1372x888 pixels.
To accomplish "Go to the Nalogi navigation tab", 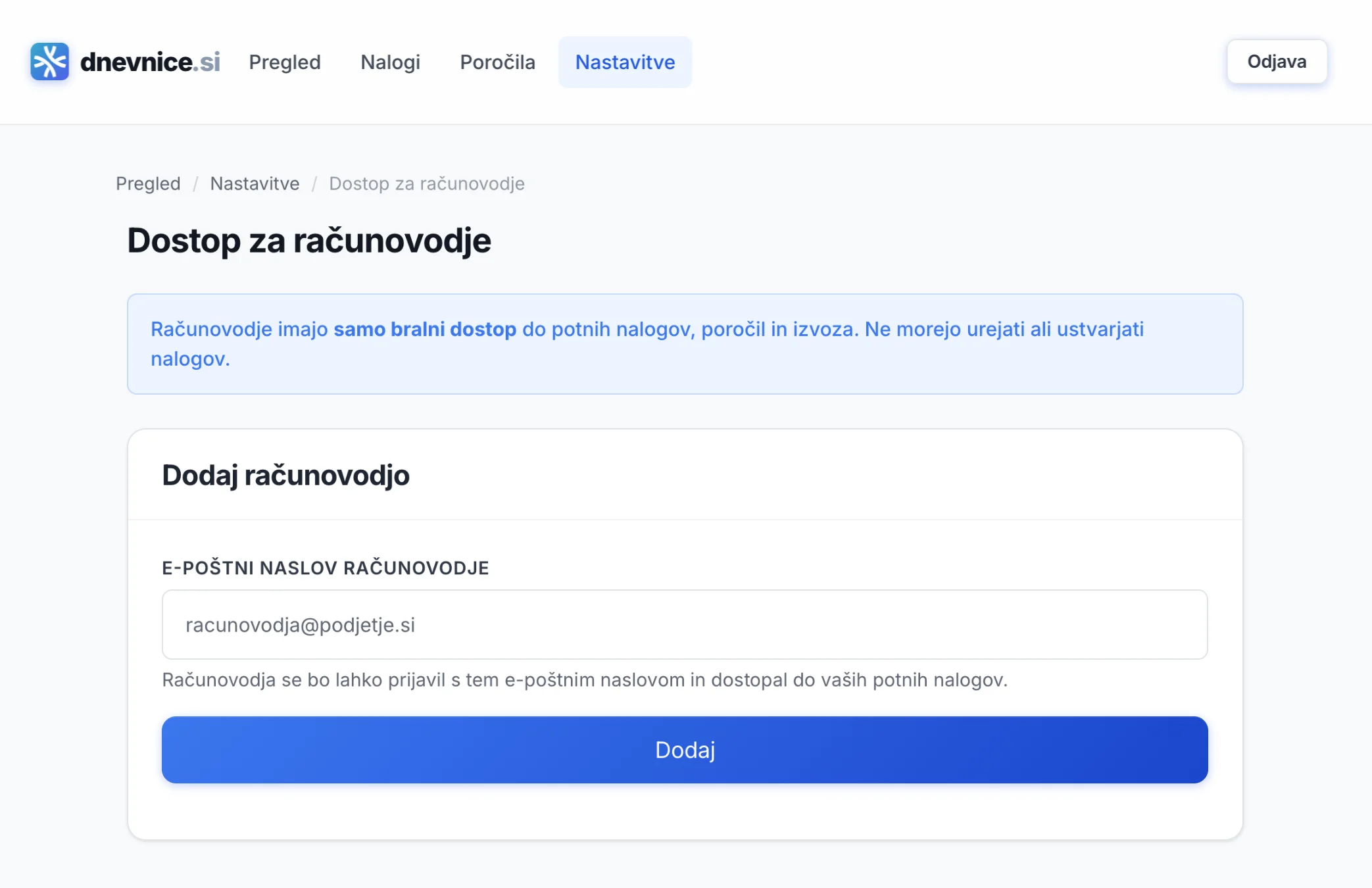I will click(x=390, y=62).
